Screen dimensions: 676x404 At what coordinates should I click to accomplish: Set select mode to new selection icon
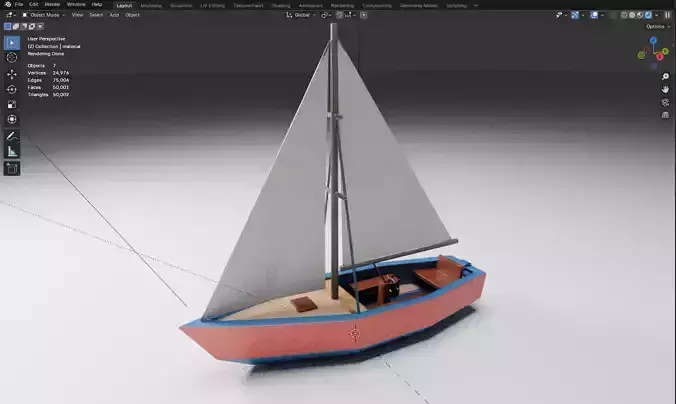point(7,26)
